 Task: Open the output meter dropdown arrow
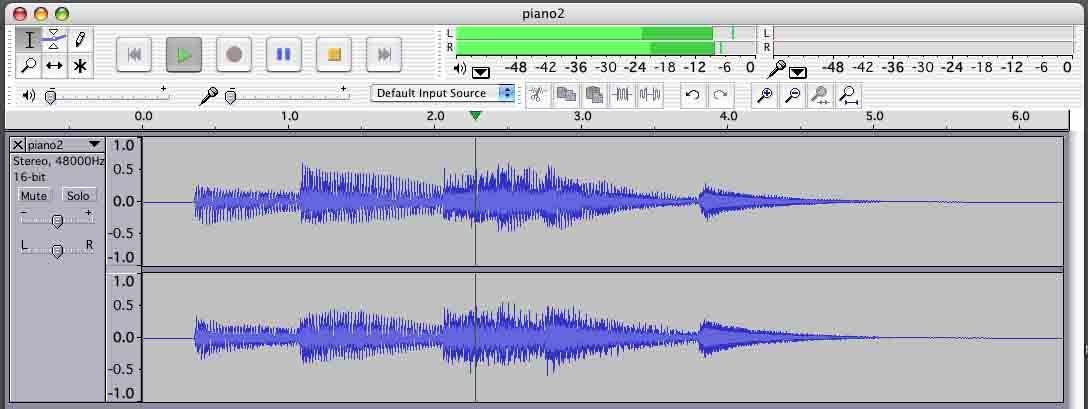(x=481, y=72)
